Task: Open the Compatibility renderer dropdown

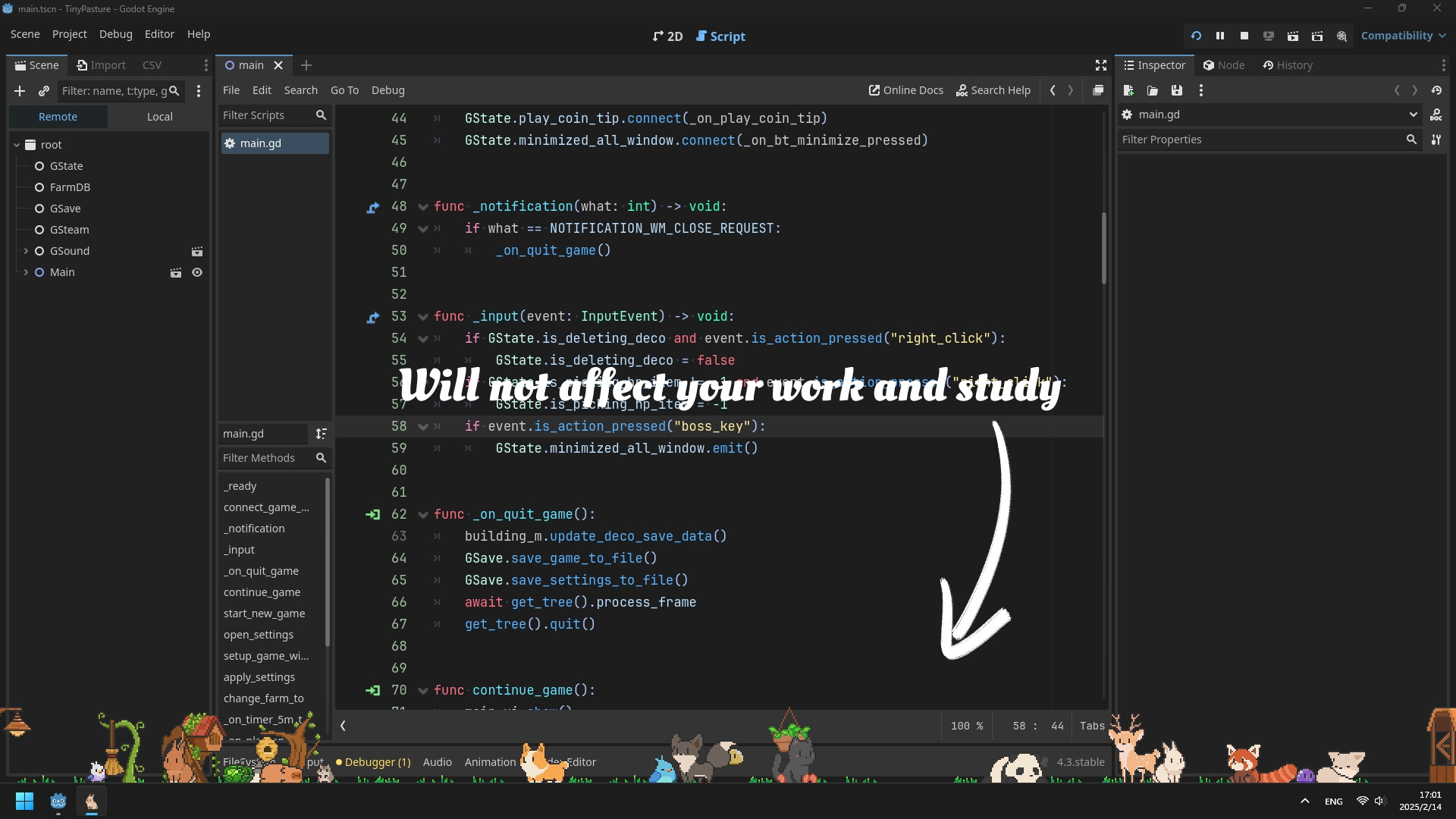Action: pyautogui.click(x=1403, y=35)
